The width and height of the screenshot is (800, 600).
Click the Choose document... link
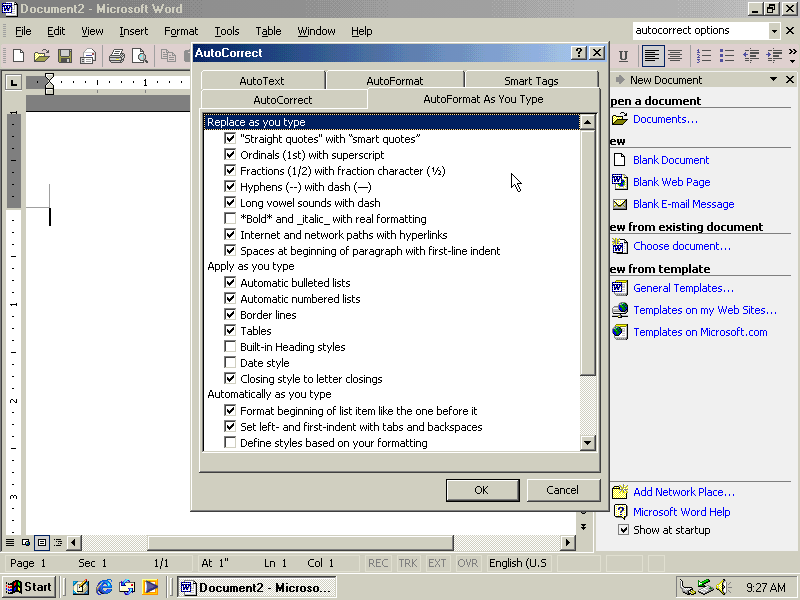pyautogui.click(x=682, y=246)
